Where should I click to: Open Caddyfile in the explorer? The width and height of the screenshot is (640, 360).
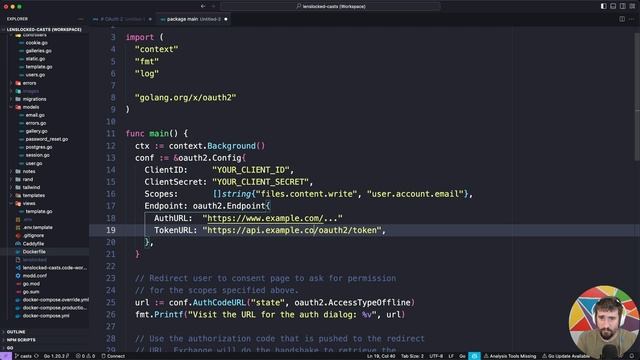coord(33,244)
